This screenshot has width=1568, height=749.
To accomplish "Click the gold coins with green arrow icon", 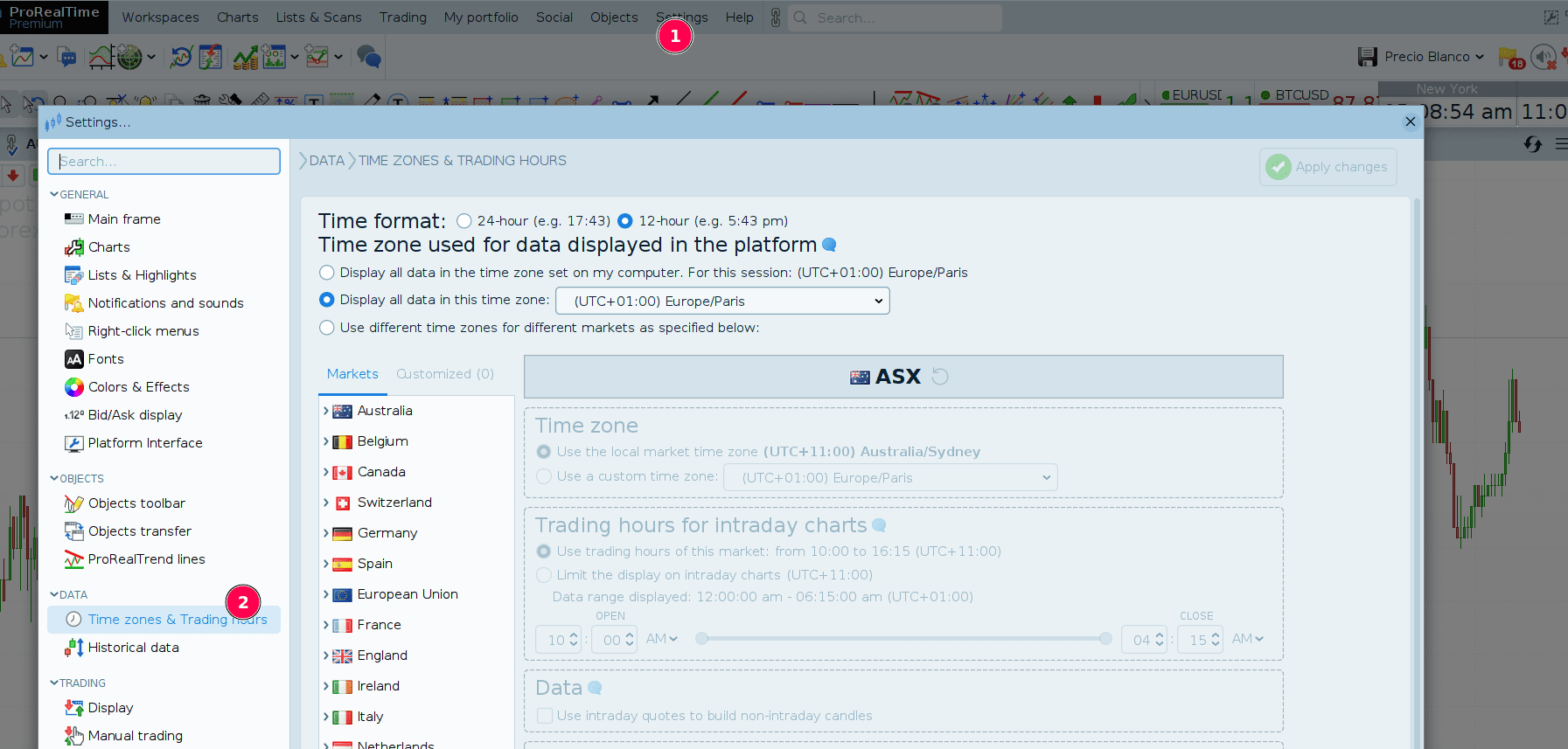I will point(245,57).
